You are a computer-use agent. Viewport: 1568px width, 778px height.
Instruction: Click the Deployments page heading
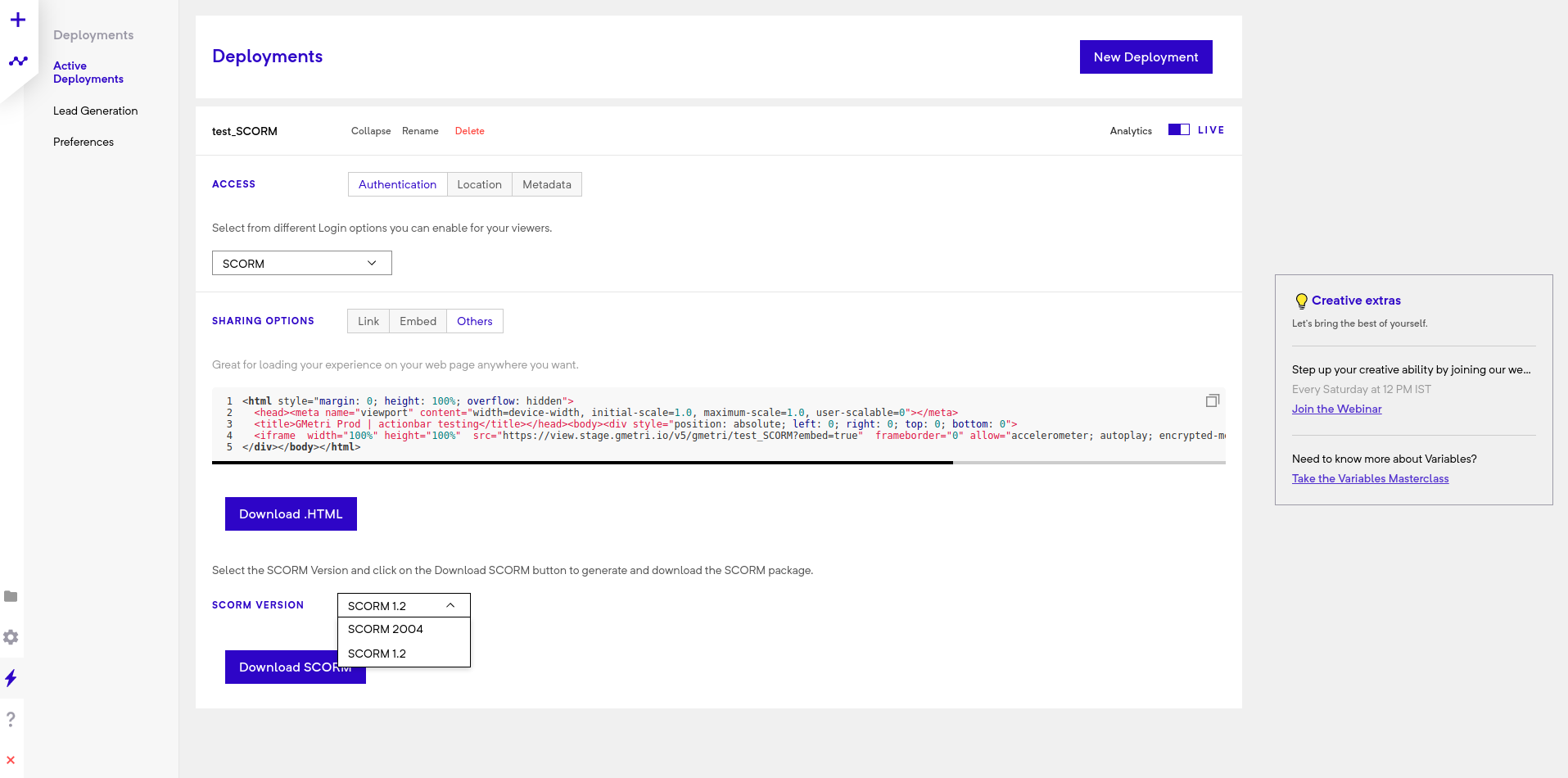point(267,57)
